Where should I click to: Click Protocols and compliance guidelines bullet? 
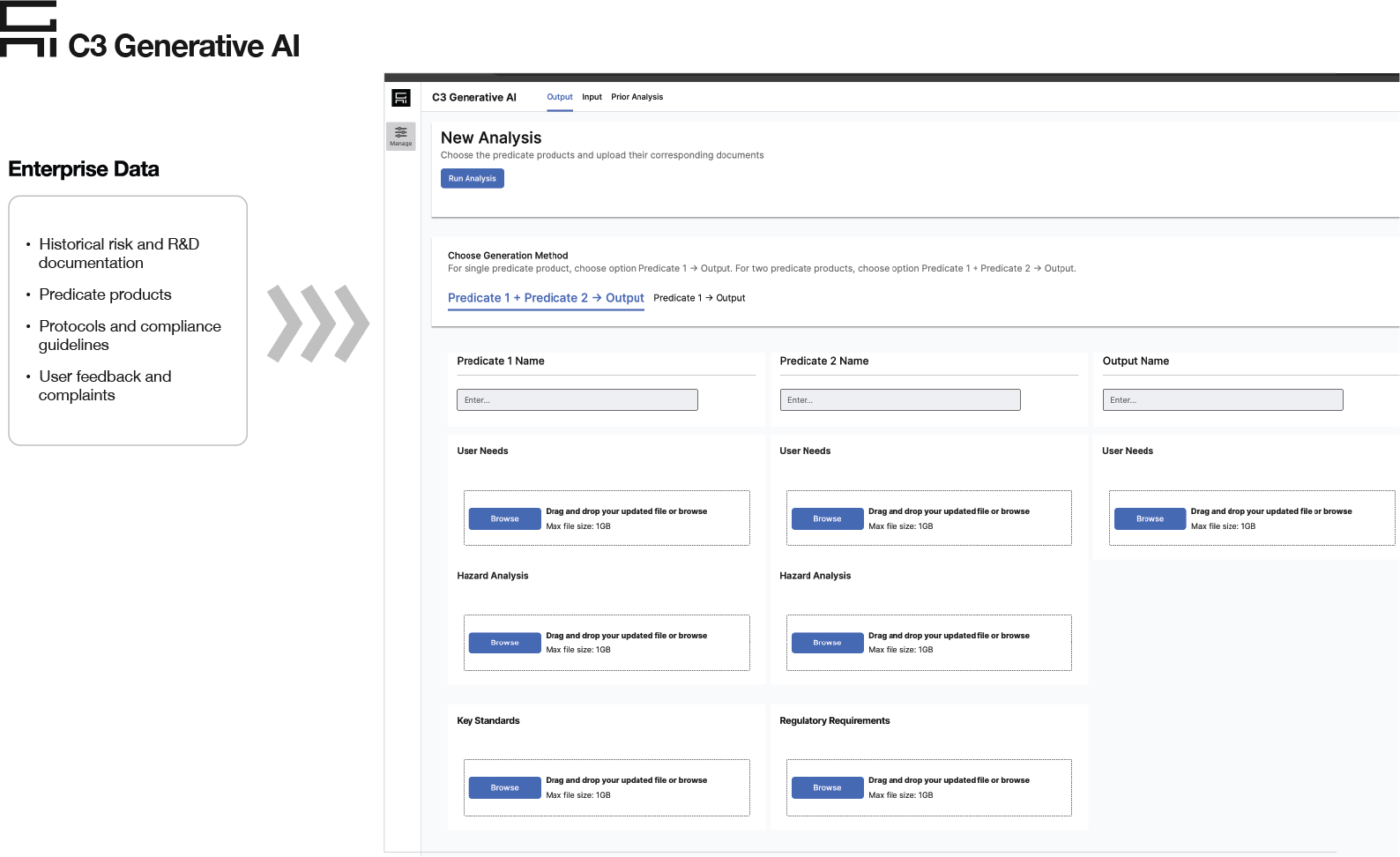pos(130,335)
